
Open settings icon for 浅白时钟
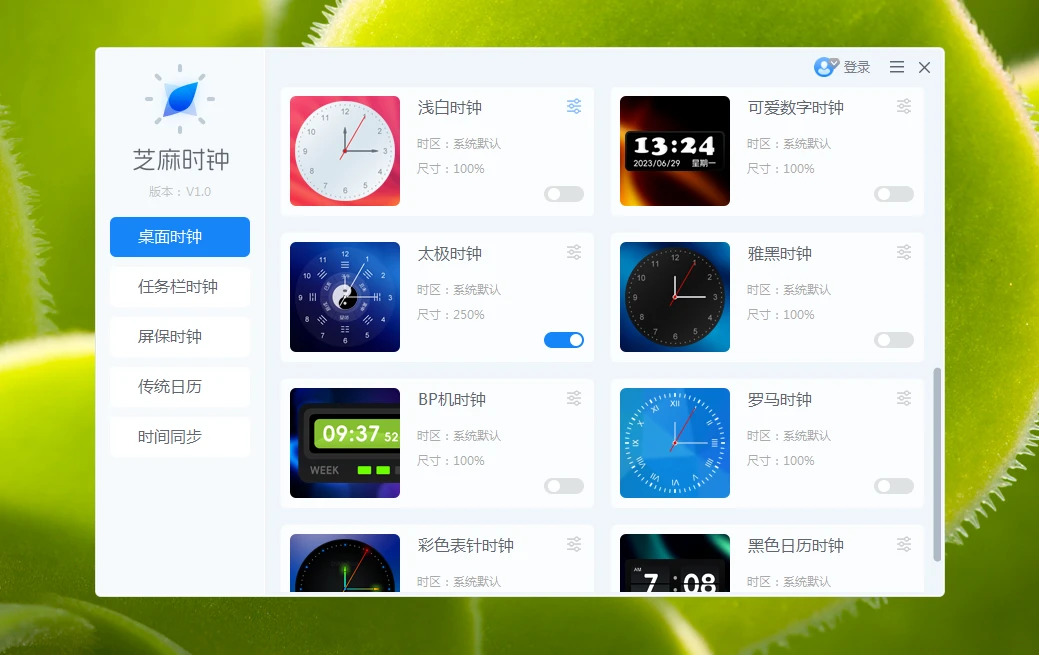(574, 106)
